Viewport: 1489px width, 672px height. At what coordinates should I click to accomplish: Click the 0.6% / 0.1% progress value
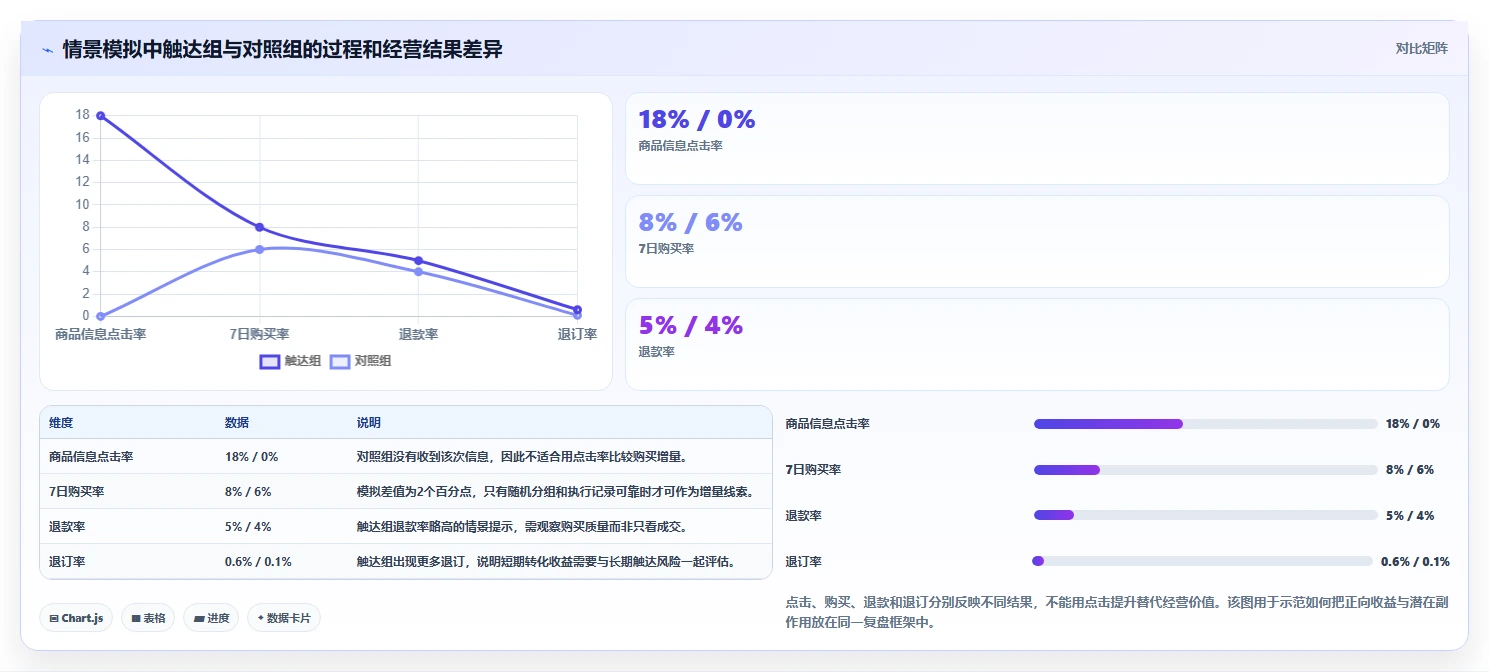(x=1415, y=561)
